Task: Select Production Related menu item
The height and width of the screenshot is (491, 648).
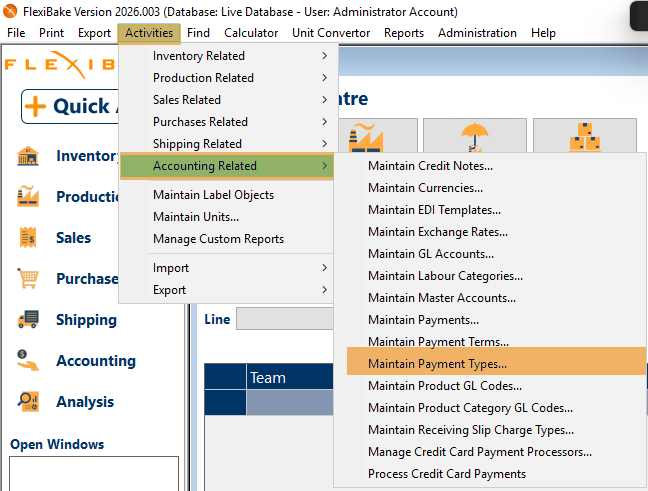Action: click(226, 78)
